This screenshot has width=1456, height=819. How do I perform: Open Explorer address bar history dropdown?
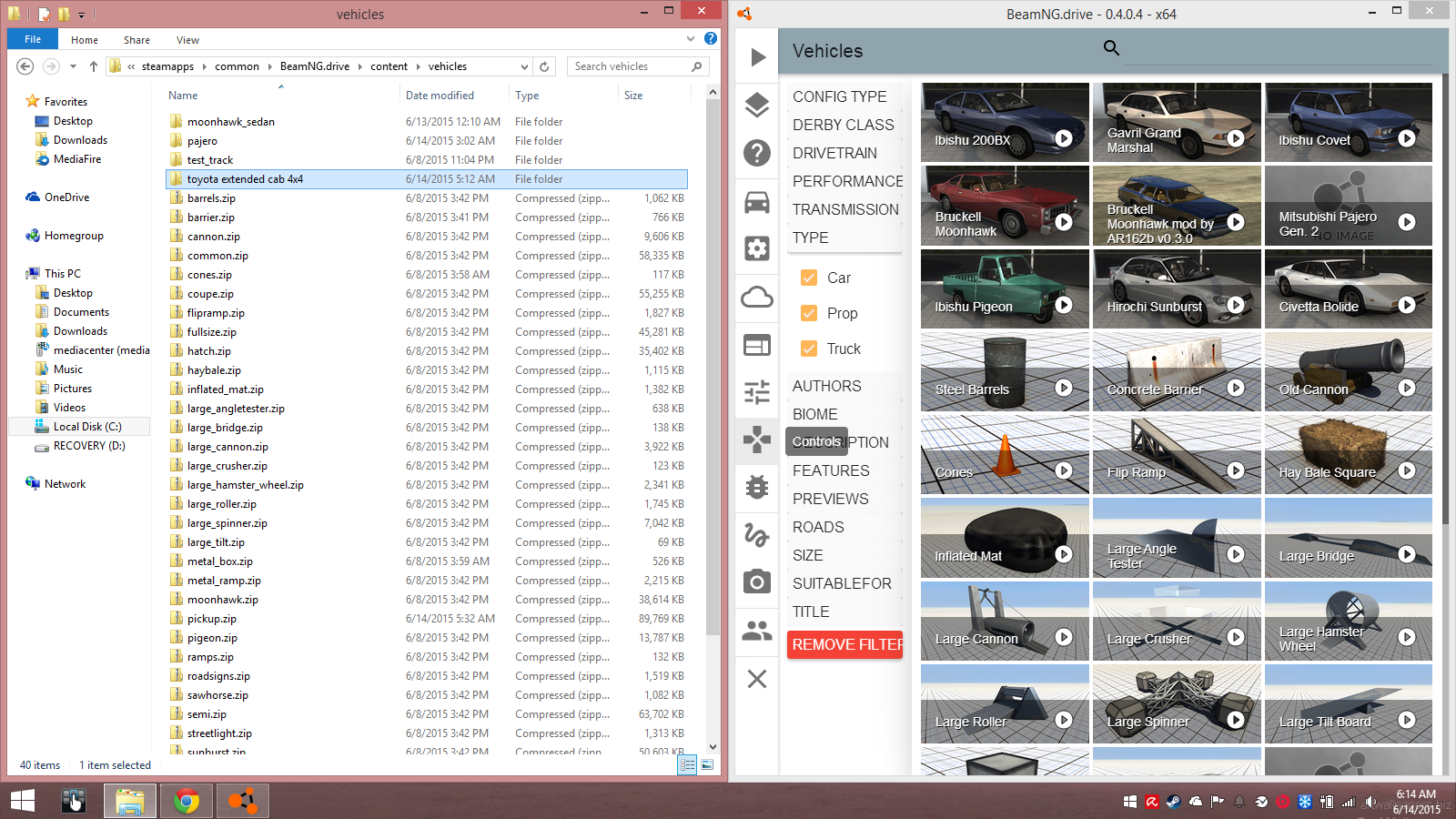(524, 66)
